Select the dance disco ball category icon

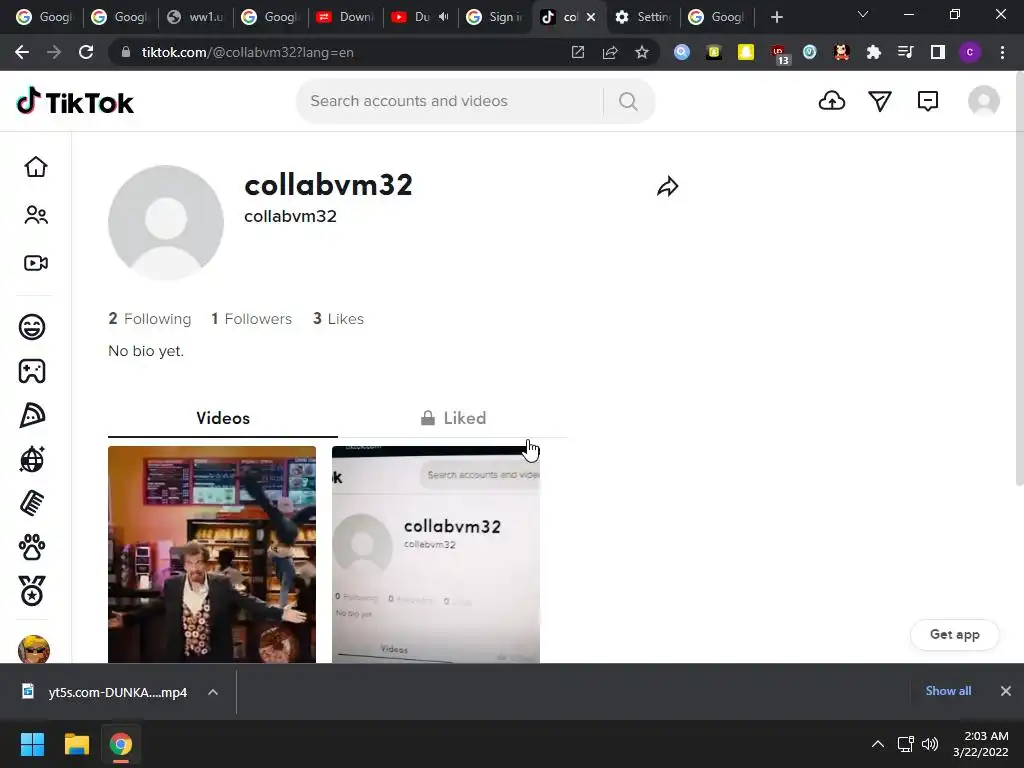tap(32, 459)
